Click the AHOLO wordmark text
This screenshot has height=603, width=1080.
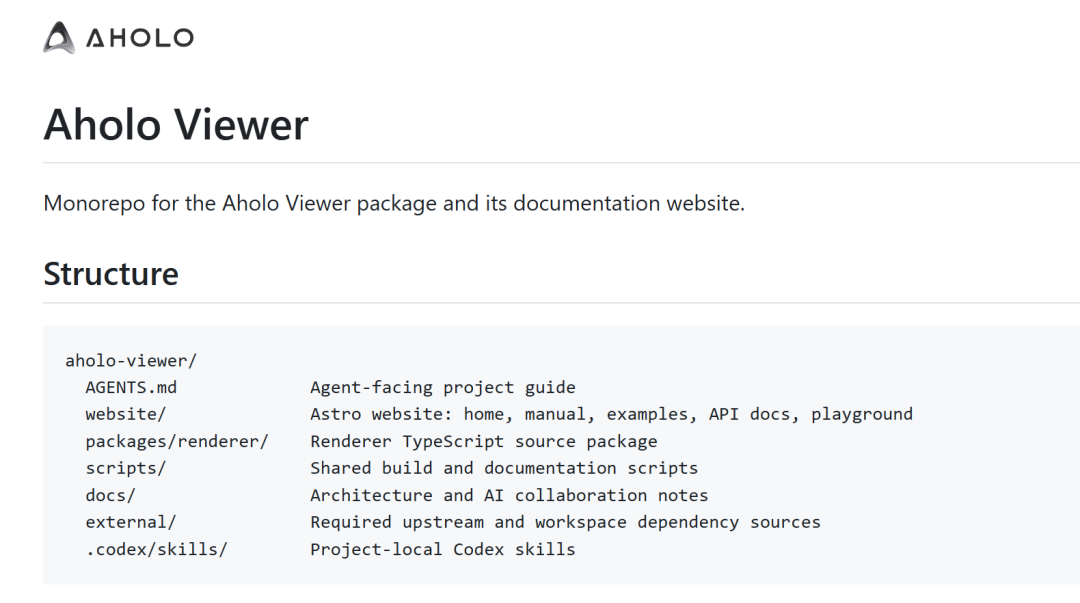(140, 38)
